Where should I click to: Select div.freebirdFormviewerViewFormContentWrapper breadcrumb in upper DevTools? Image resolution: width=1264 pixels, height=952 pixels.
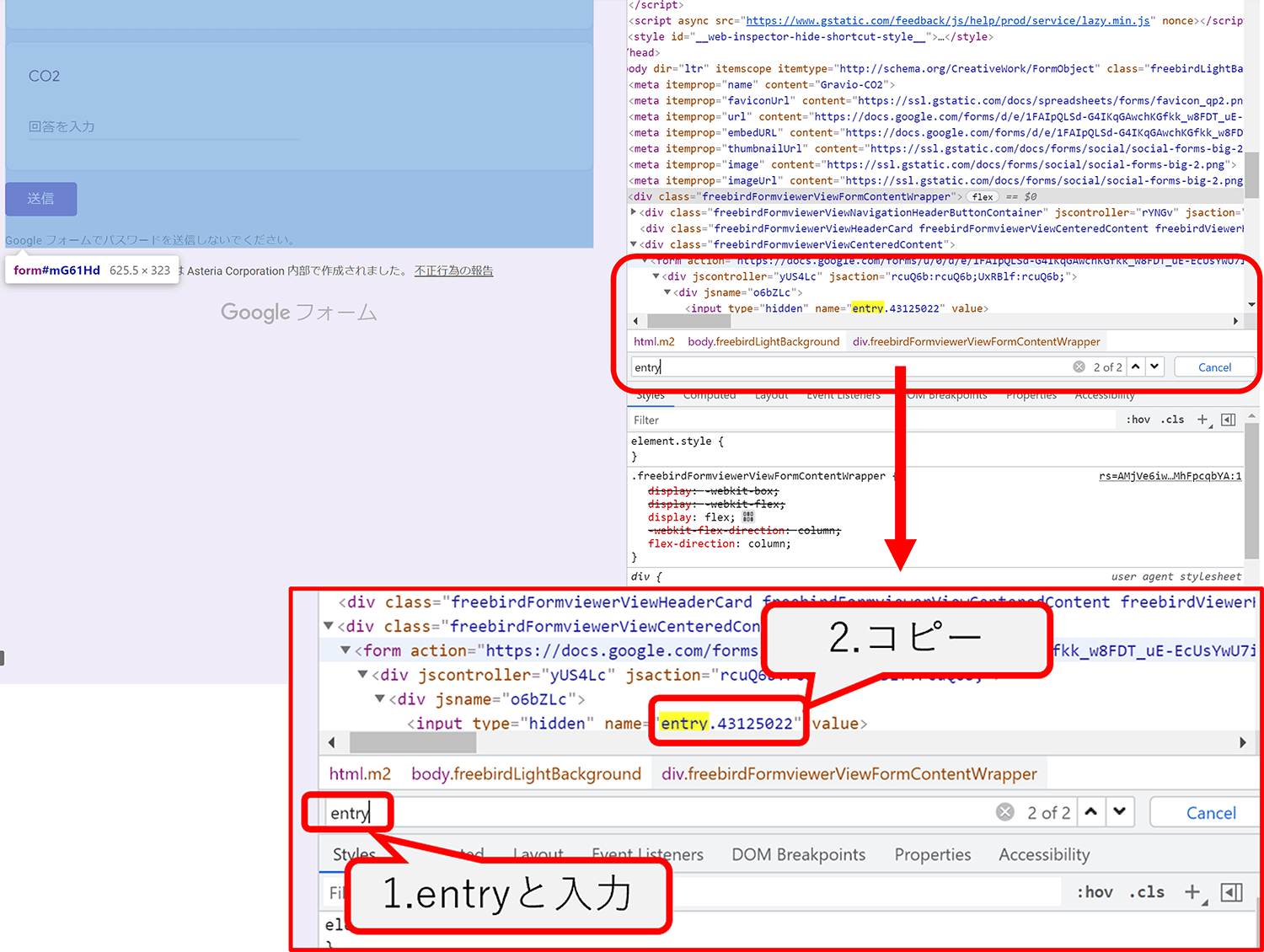[976, 341]
